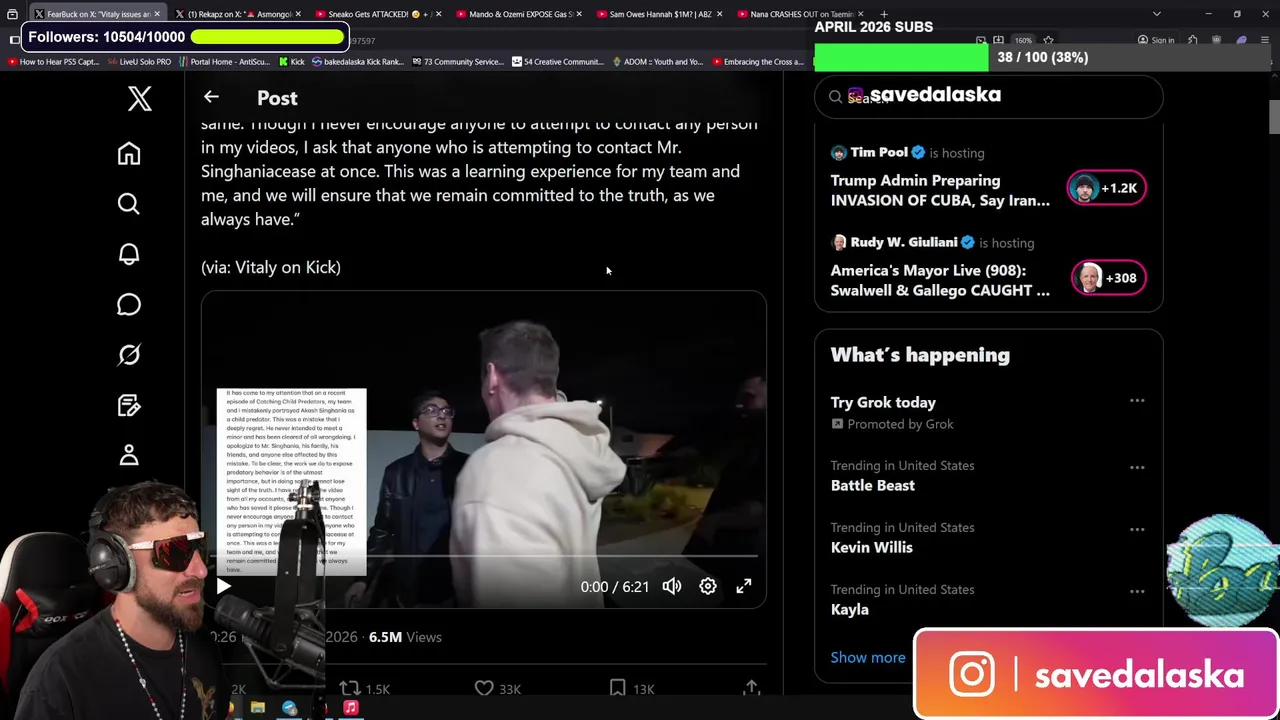The height and width of the screenshot is (720, 1280).
Task: Open Messages chat icon in sidebar
Action: pyautogui.click(x=129, y=304)
